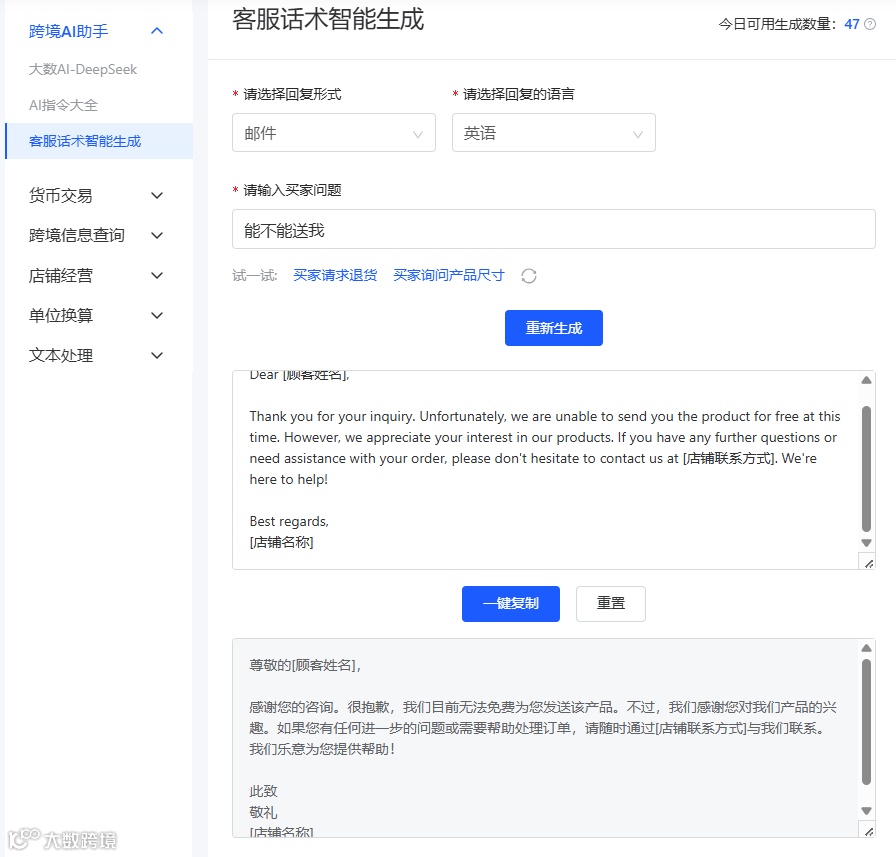Click the 客服话术智能生成 page title
Image resolution: width=896 pixels, height=857 pixels.
coord(328,19)
